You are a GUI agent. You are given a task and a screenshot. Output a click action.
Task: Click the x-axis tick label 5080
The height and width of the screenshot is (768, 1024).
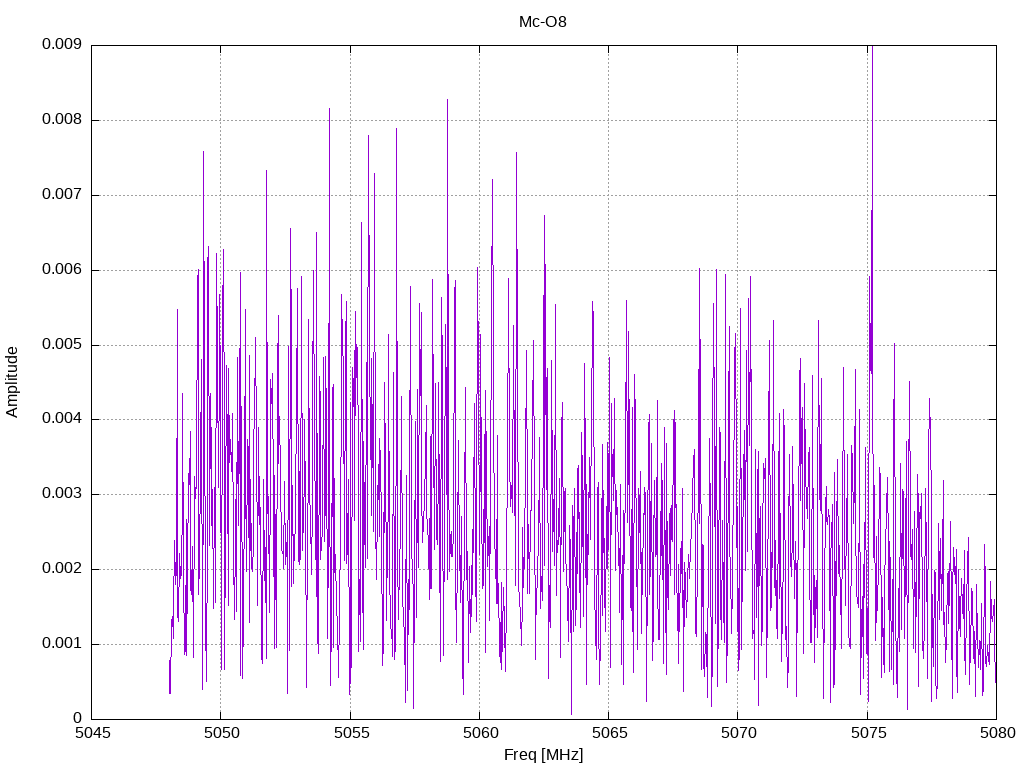[998, 733]
